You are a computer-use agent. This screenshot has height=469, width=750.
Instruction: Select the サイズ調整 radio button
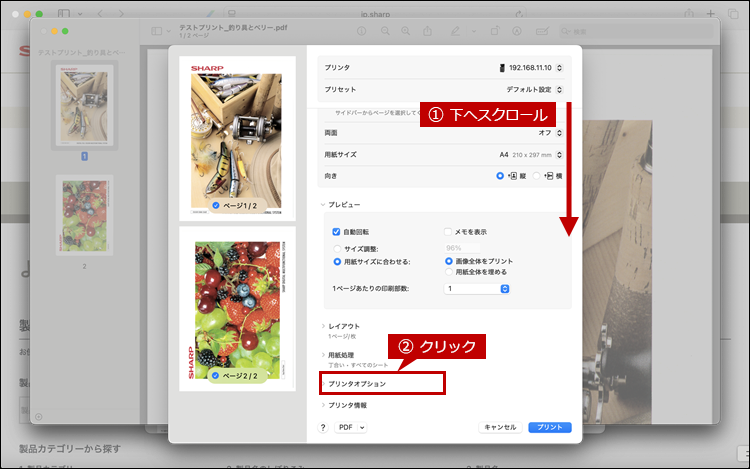[x=337, y=248]
